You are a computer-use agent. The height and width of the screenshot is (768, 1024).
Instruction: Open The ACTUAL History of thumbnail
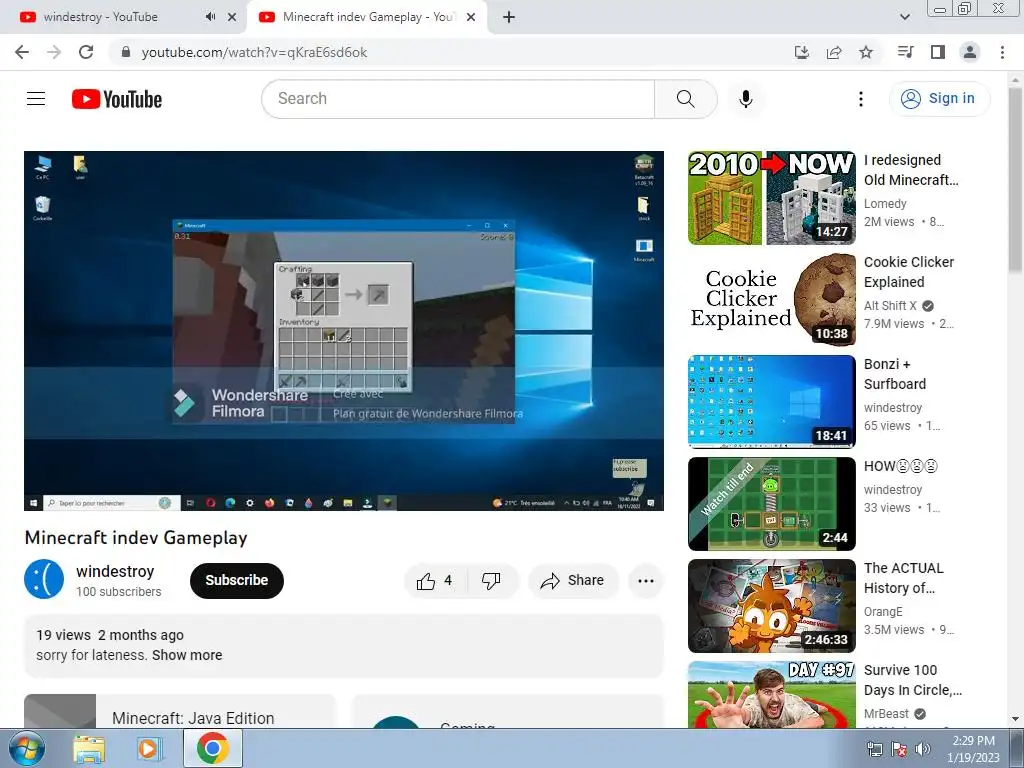click(771, 605)
